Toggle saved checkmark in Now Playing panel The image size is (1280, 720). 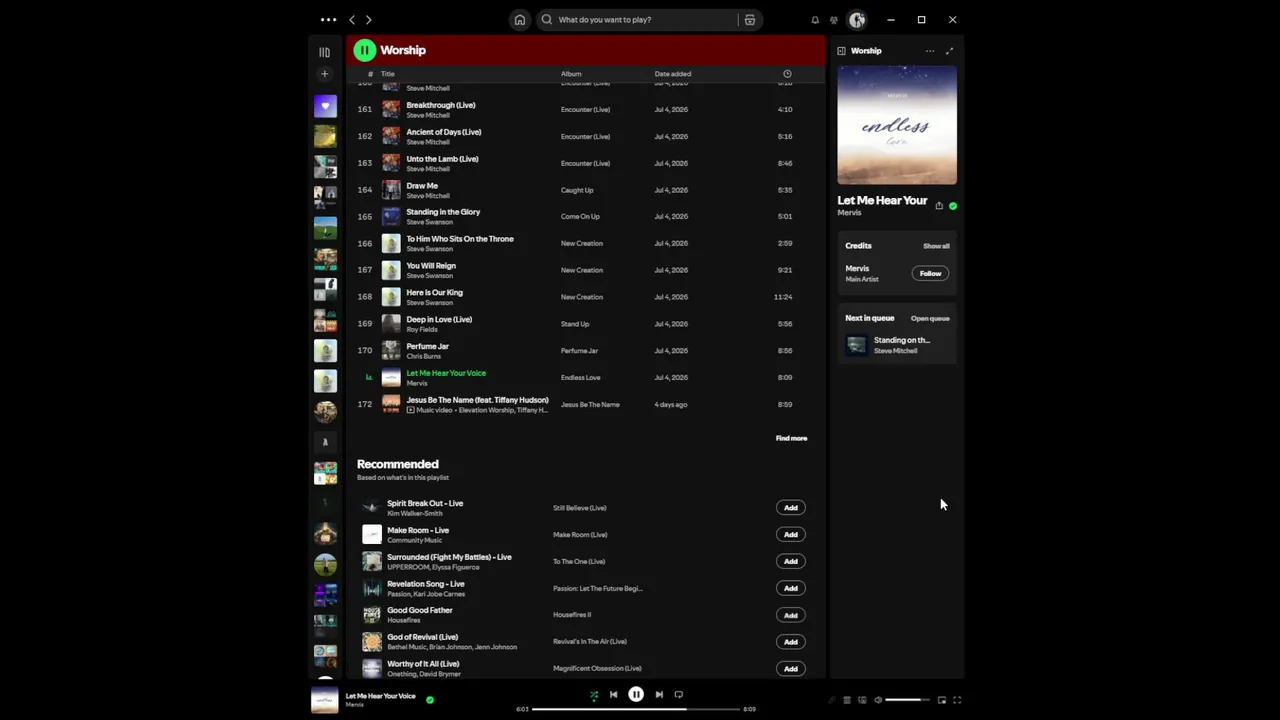click(953, 206)
